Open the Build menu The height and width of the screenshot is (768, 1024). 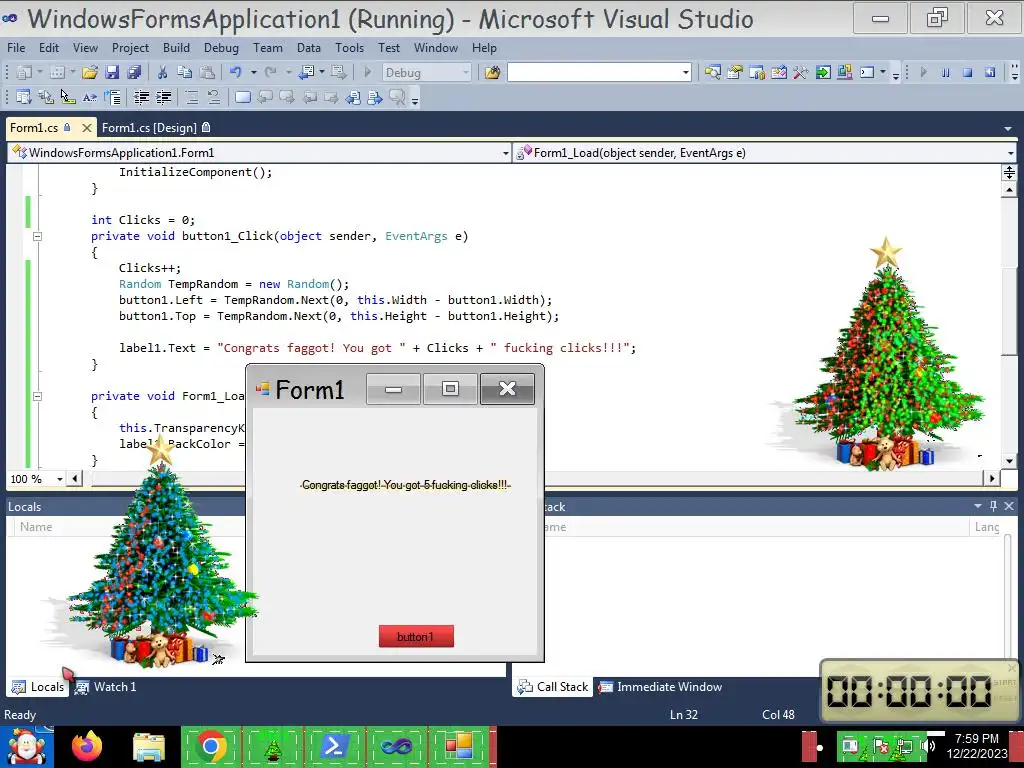tap(176, 48)
